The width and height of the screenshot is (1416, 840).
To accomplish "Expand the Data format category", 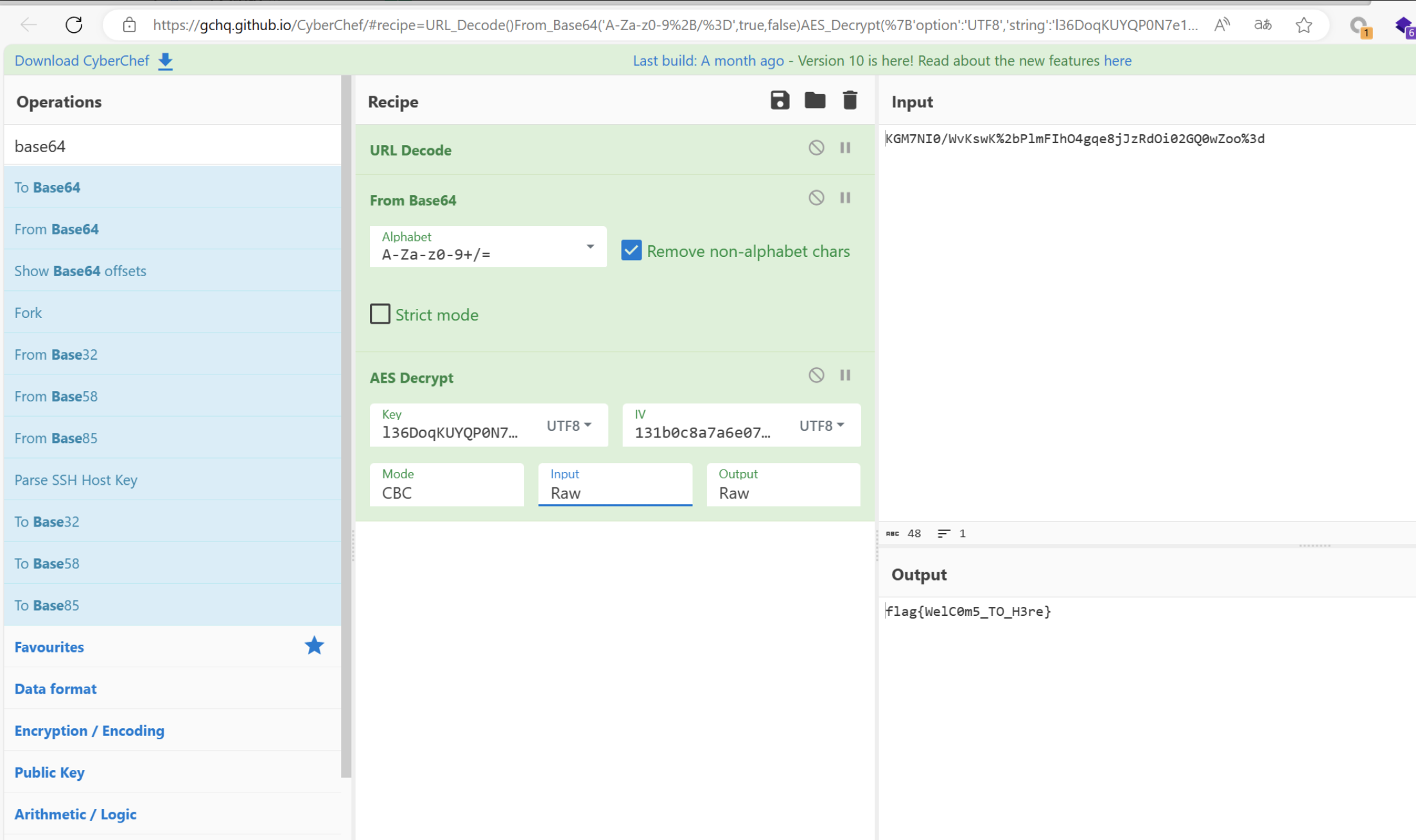I will (56, 689).
